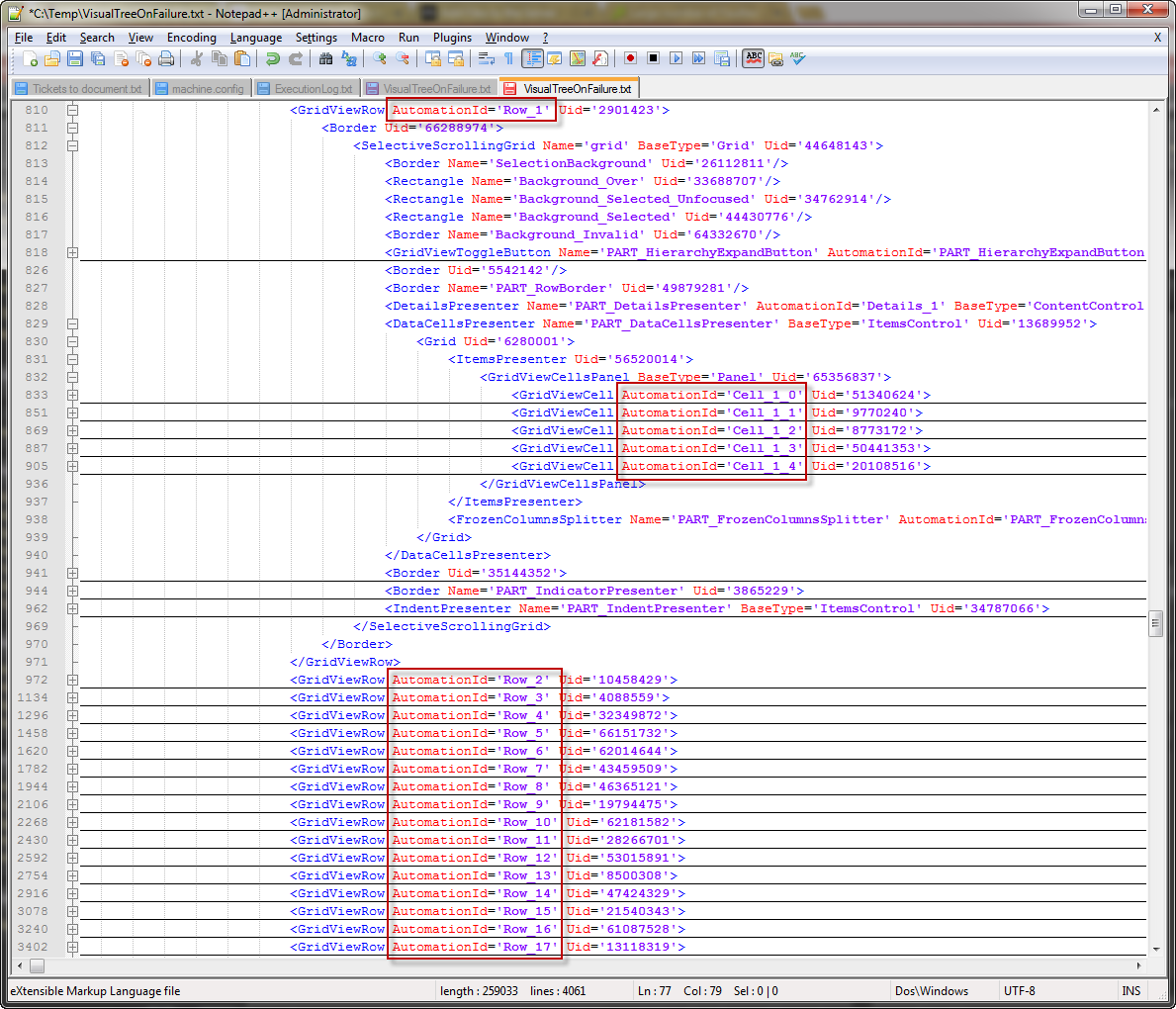1176x1009 pixels.
Task: Open Find with the binoculars icon
Action: tap(325, 59)
